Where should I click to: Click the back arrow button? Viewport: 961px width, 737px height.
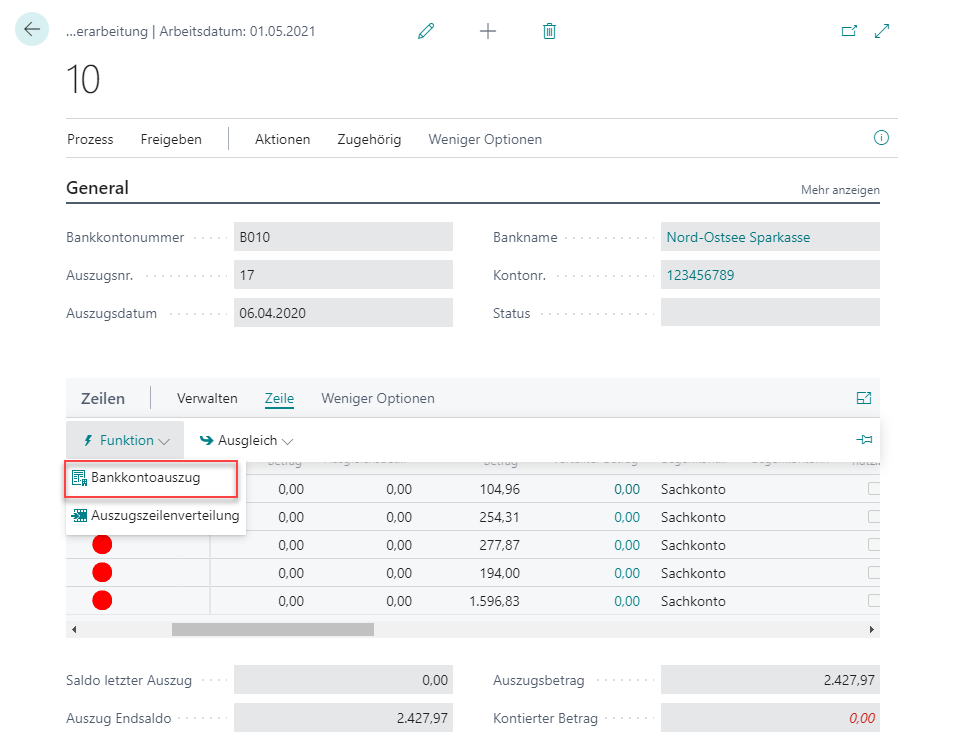pyautogui.click(x=32, y=30)
